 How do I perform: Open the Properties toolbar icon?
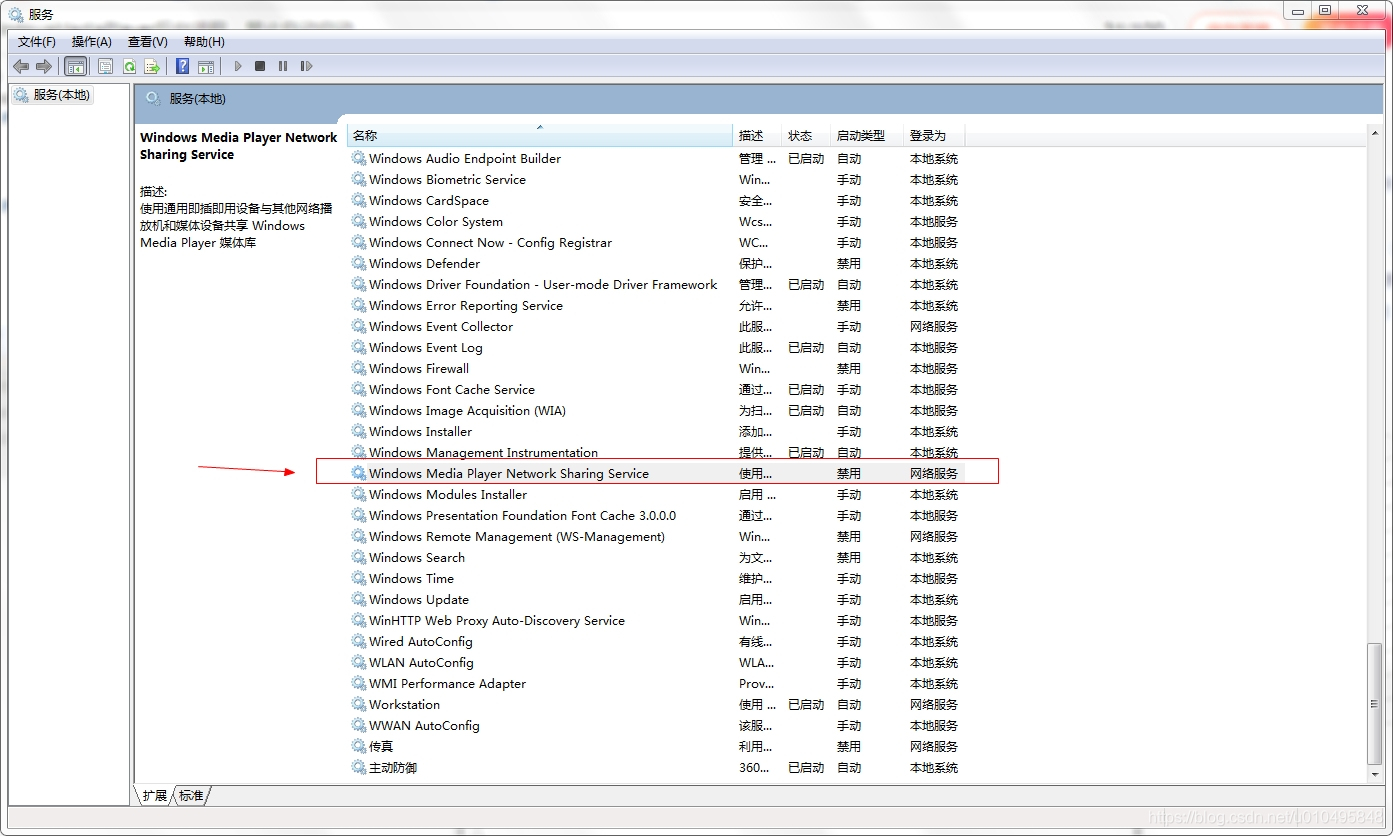pyautogui.click(x=105, y=66)
